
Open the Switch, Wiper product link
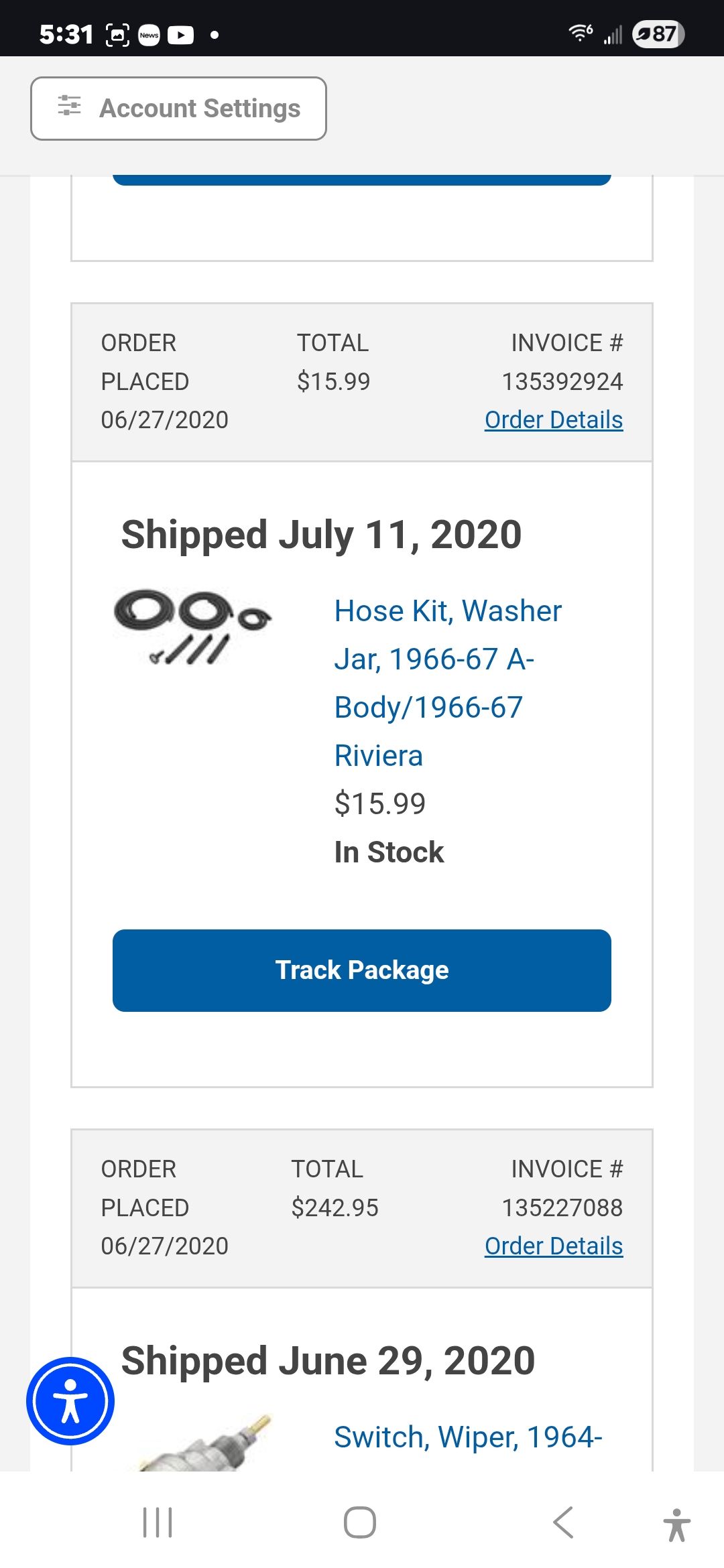click(468, 1437)
